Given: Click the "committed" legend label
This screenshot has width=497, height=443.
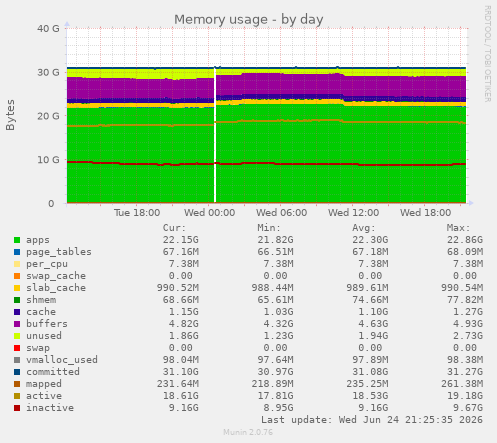Looking at the screenshot, I should pyautogui.click(x=53, y=372).
